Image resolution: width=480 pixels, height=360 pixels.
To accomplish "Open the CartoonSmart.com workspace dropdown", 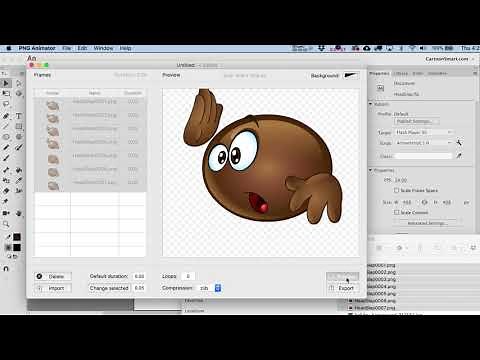I will point(449,59).
